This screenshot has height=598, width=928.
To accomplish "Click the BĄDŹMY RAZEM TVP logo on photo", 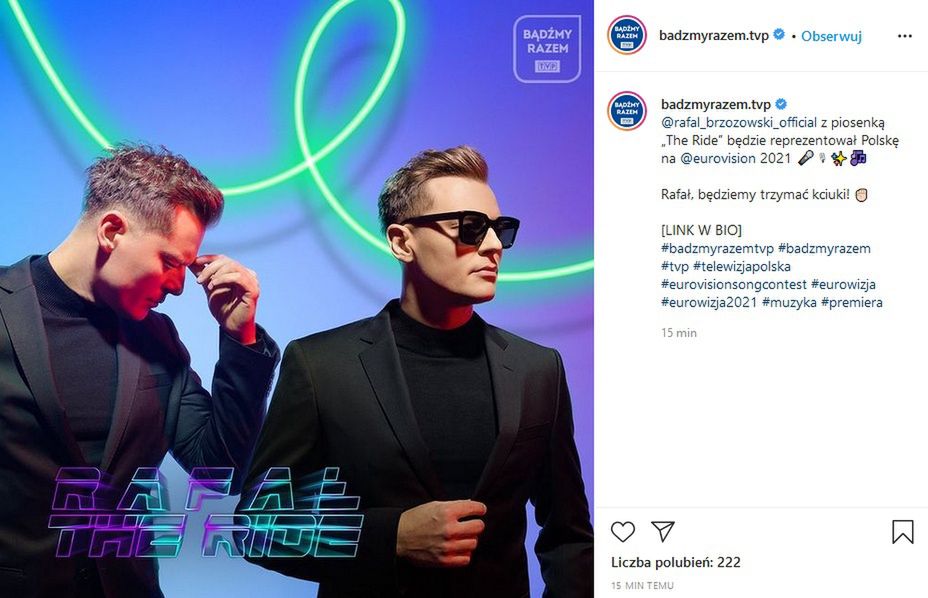I will [x=547, y=49].
